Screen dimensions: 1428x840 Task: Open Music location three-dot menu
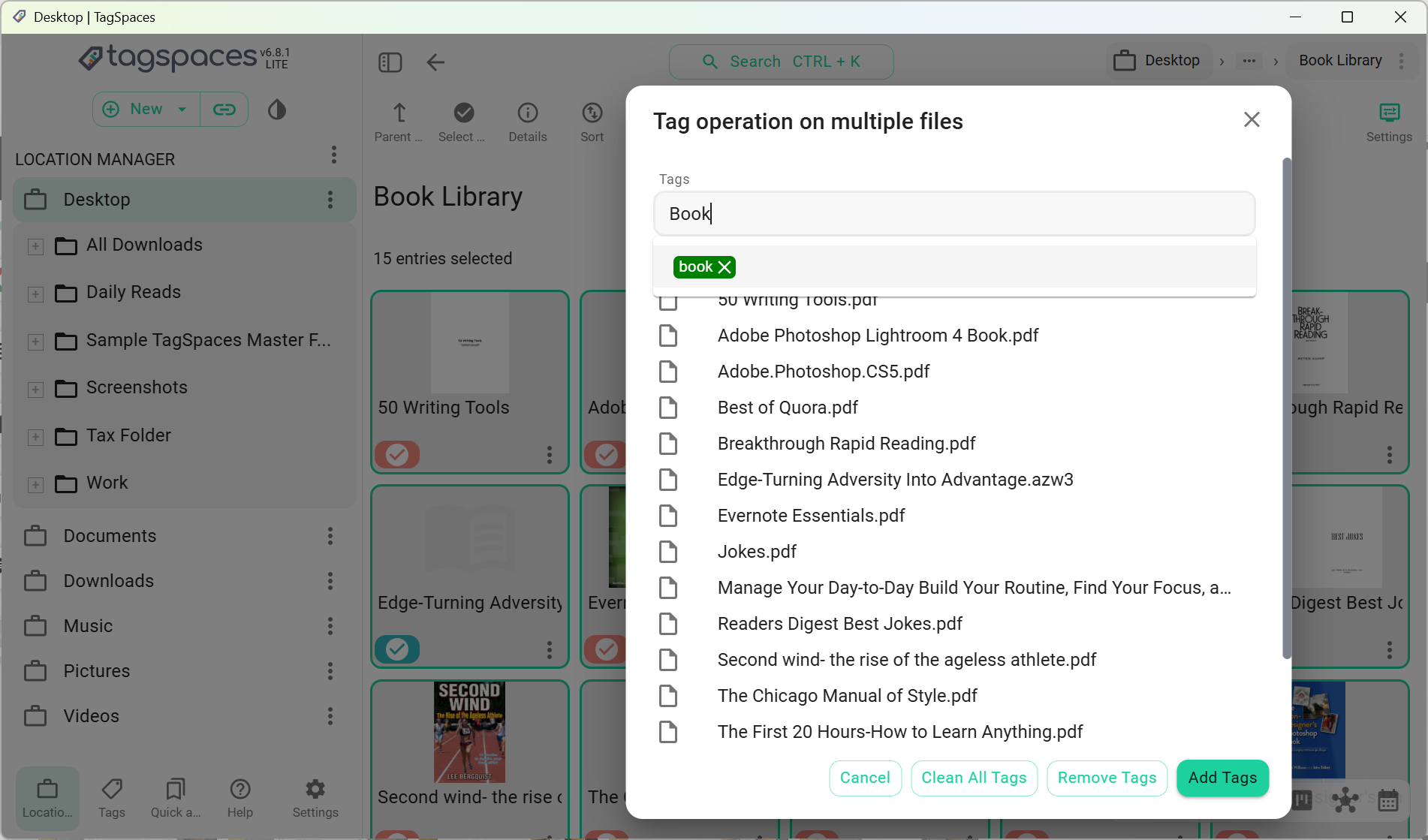330,626
